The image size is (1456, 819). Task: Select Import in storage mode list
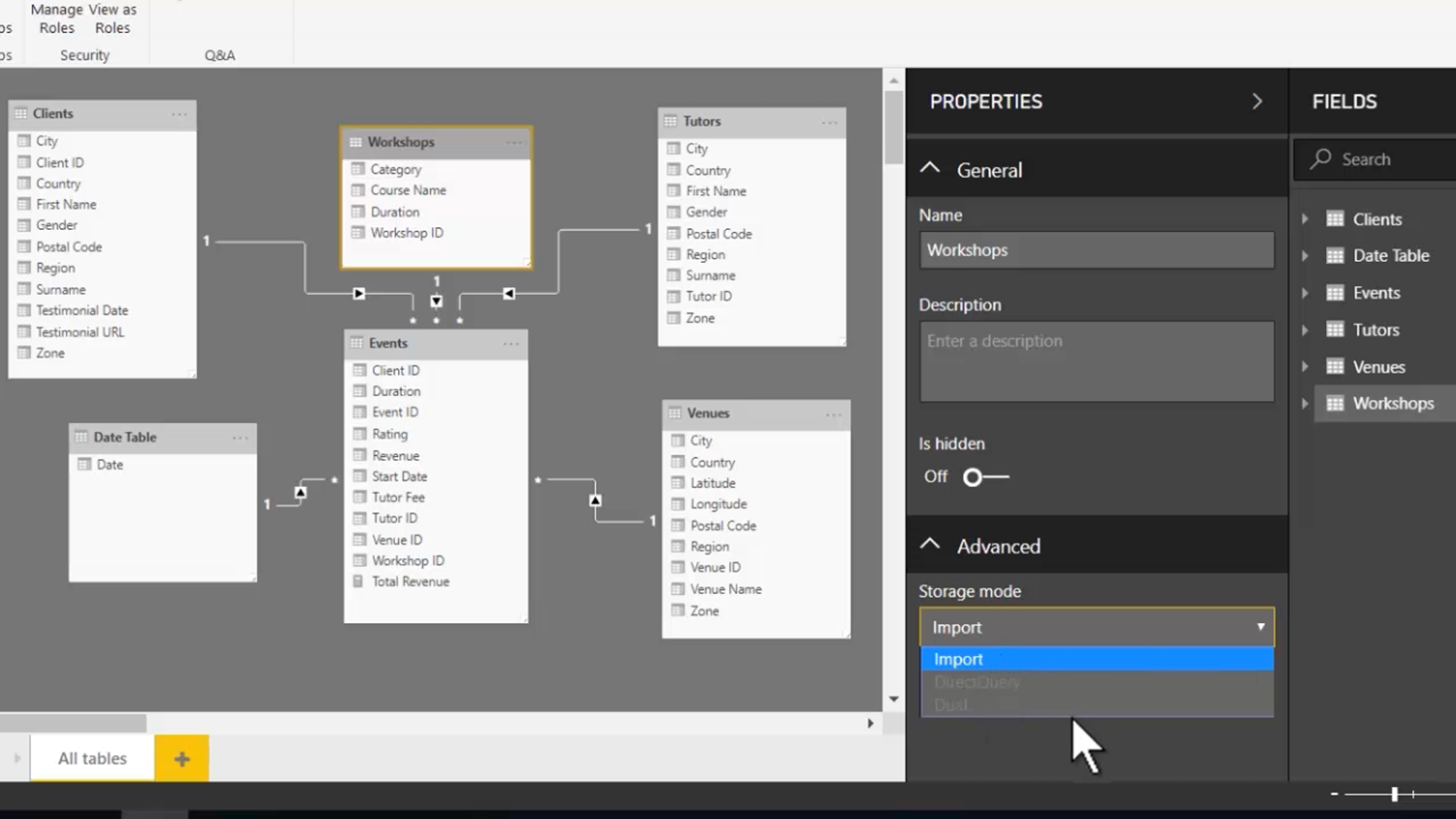pyautogui.click(x=1096, y=659)
